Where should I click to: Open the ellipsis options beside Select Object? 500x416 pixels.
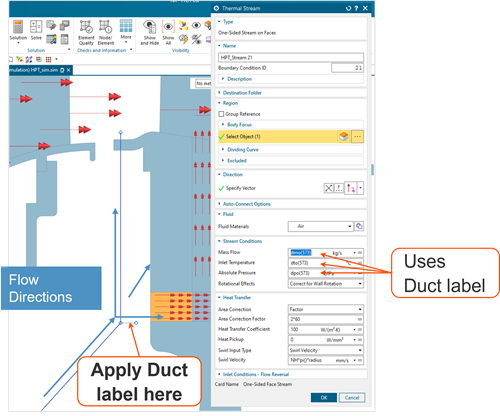tap(357, 137)
